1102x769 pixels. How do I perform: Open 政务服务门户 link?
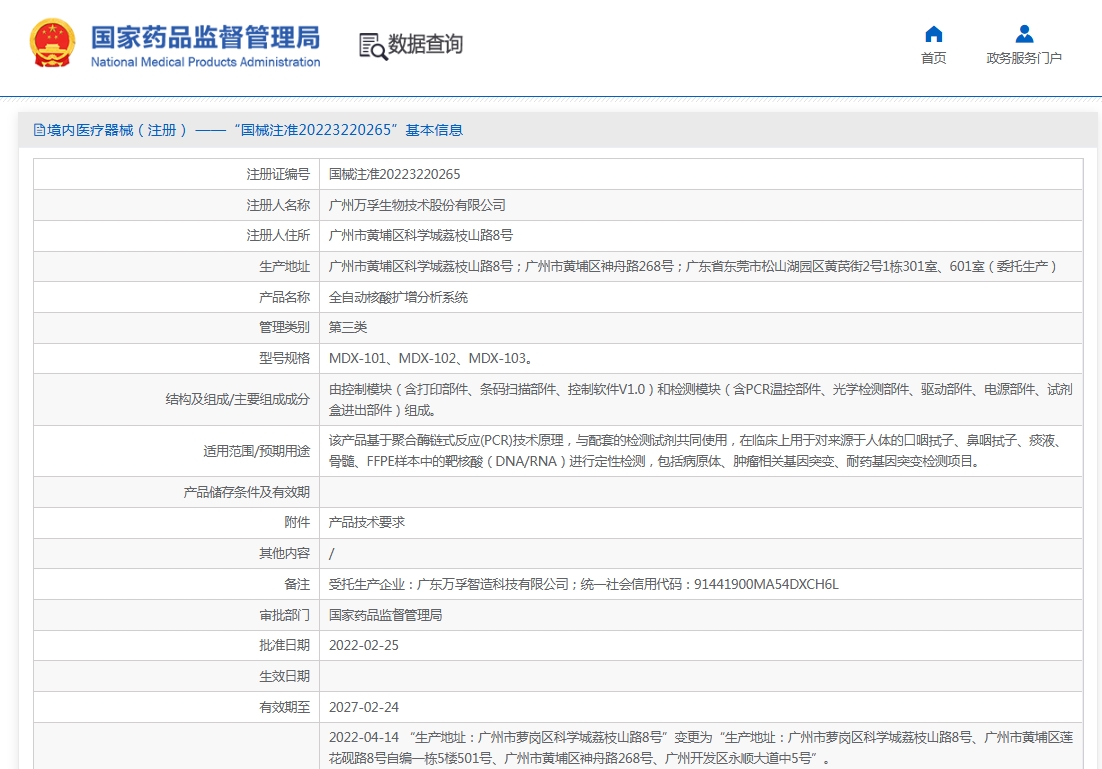click(x=1024, y=58)
